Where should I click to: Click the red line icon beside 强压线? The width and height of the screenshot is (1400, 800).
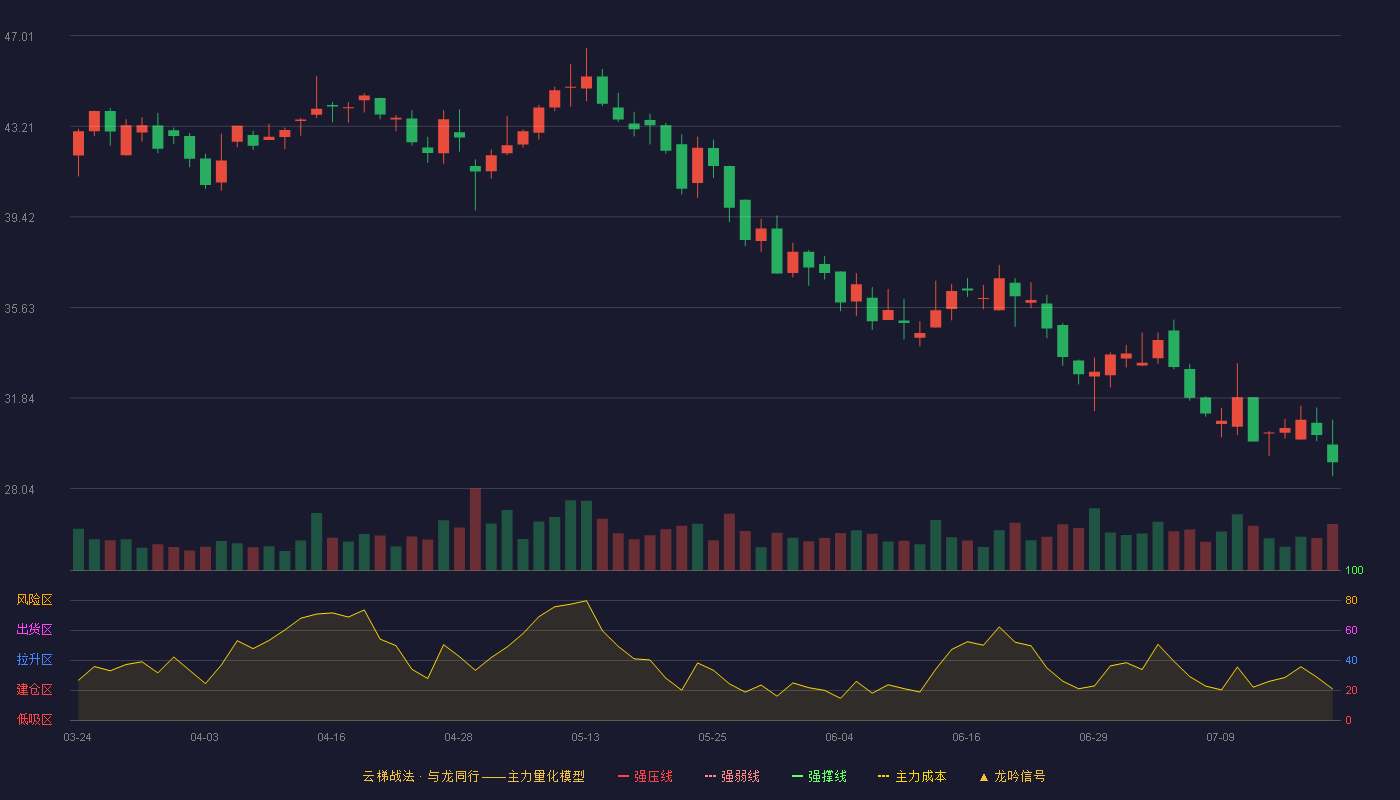click(x=624, y=777)
